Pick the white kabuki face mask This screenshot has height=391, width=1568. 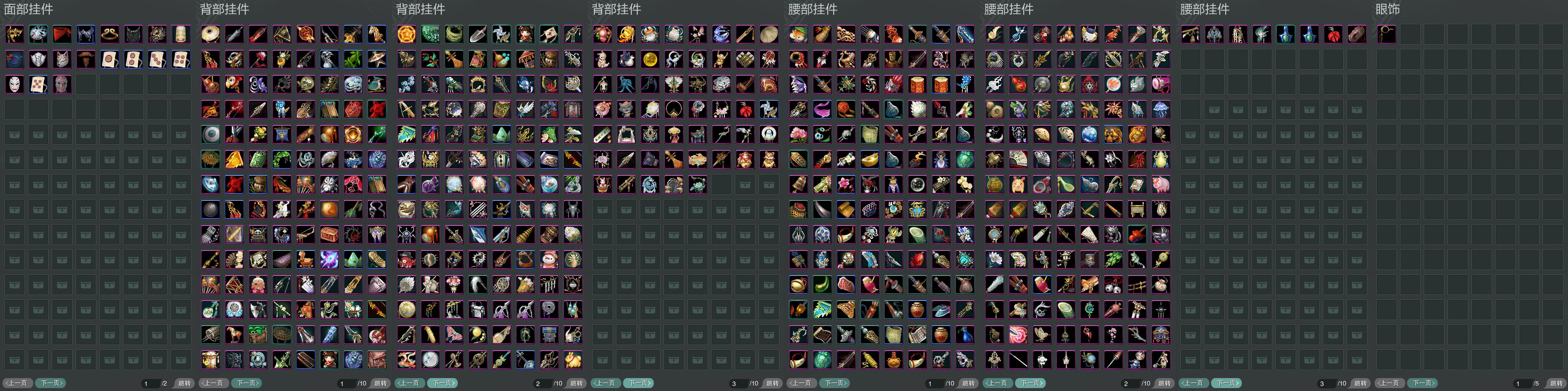[15, 84]
